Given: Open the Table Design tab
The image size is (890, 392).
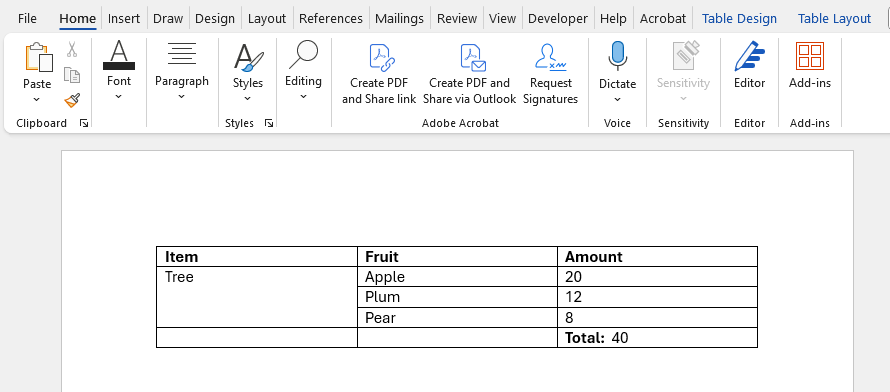Looking at the screenshot, I should click(x=739, y=19).
